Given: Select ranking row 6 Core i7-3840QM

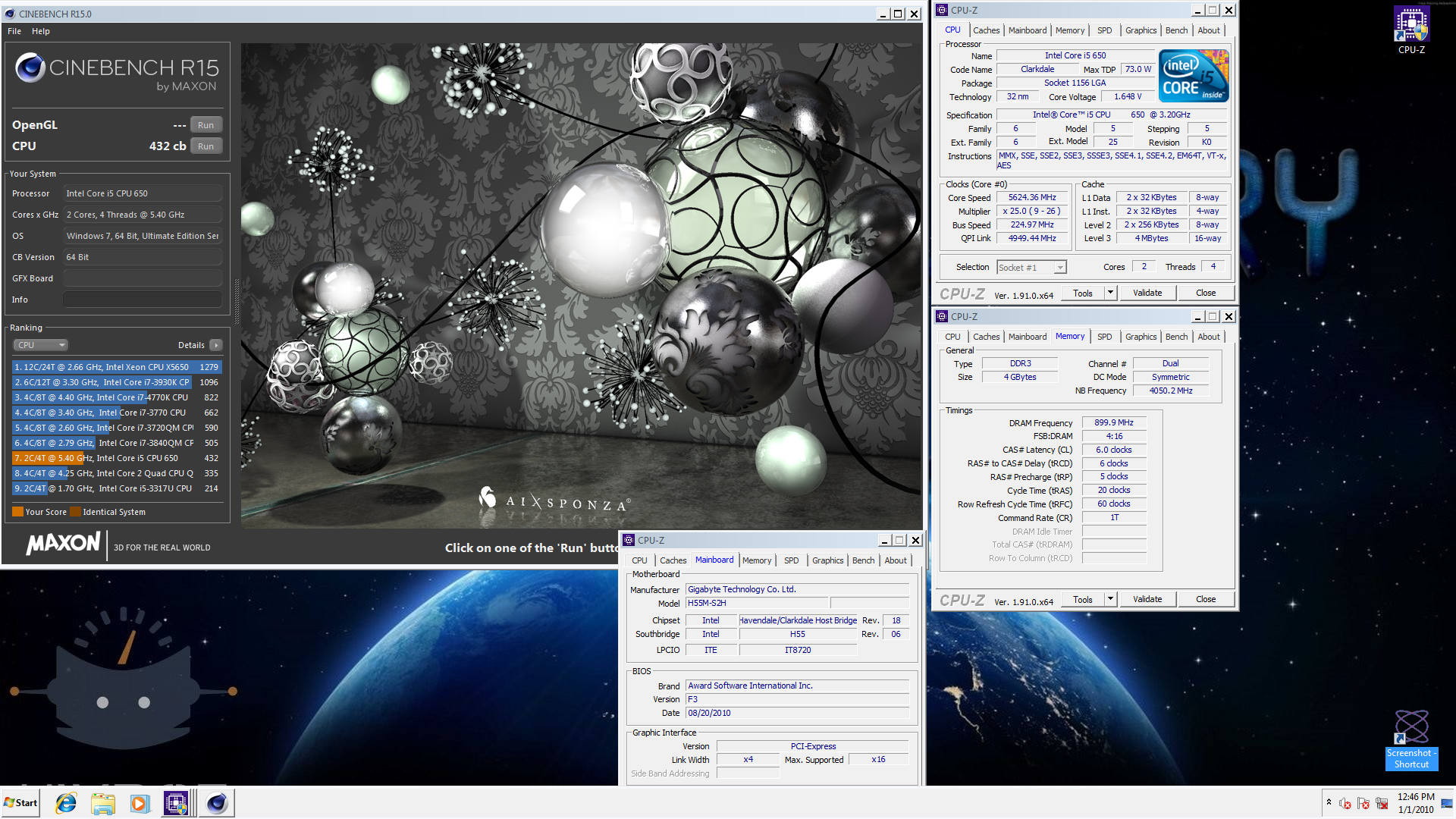Looking at the screenshot, I should [117, 443].
